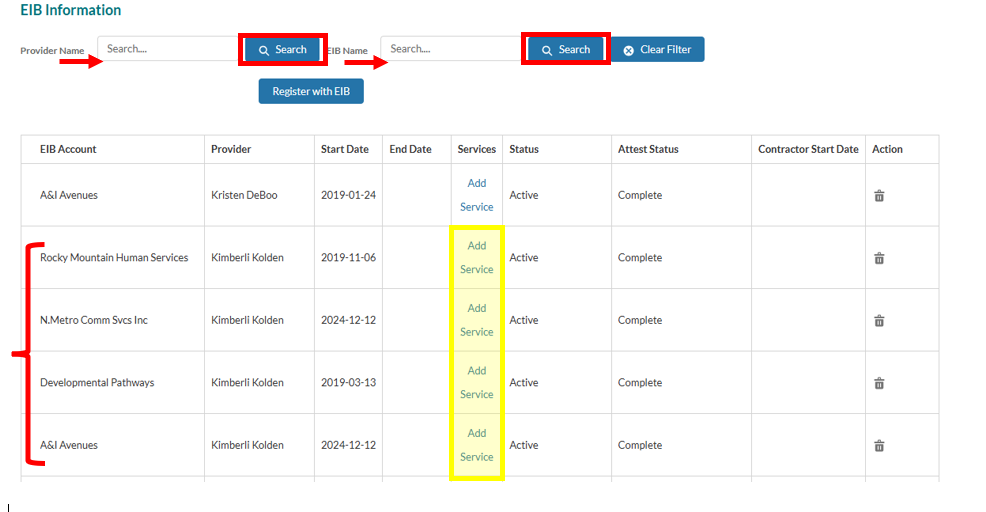Click the Services column header
986x512 pixels.
477,149
